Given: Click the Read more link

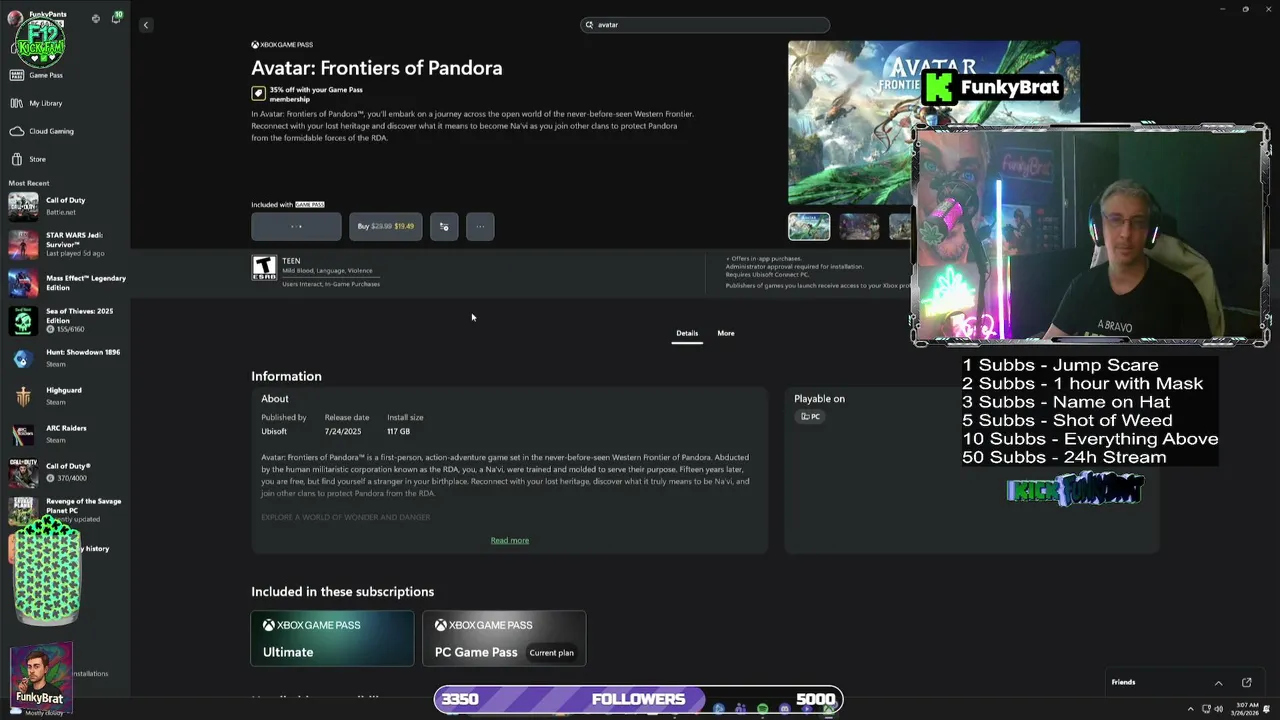Looking at the screenshot, I should point(510,540).
